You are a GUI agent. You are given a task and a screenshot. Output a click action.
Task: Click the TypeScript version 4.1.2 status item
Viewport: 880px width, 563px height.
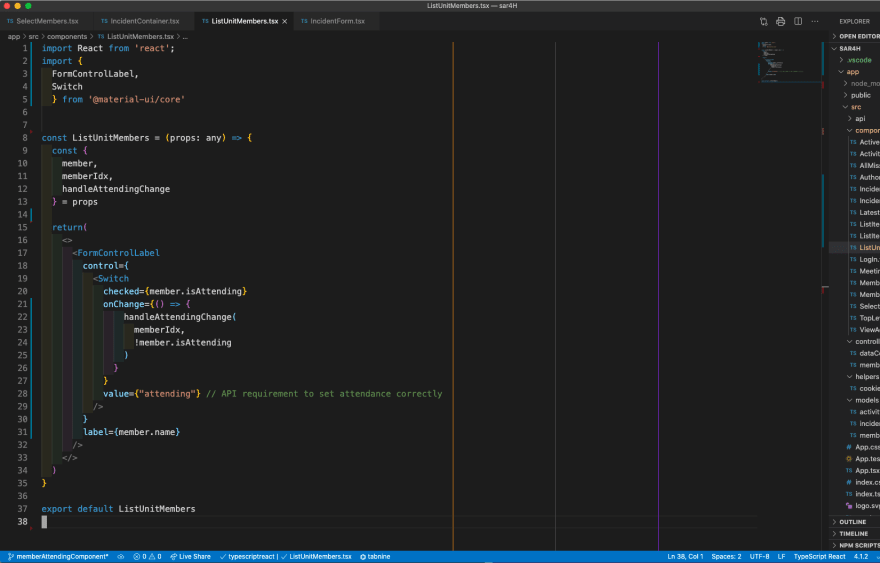pos(861,556)
